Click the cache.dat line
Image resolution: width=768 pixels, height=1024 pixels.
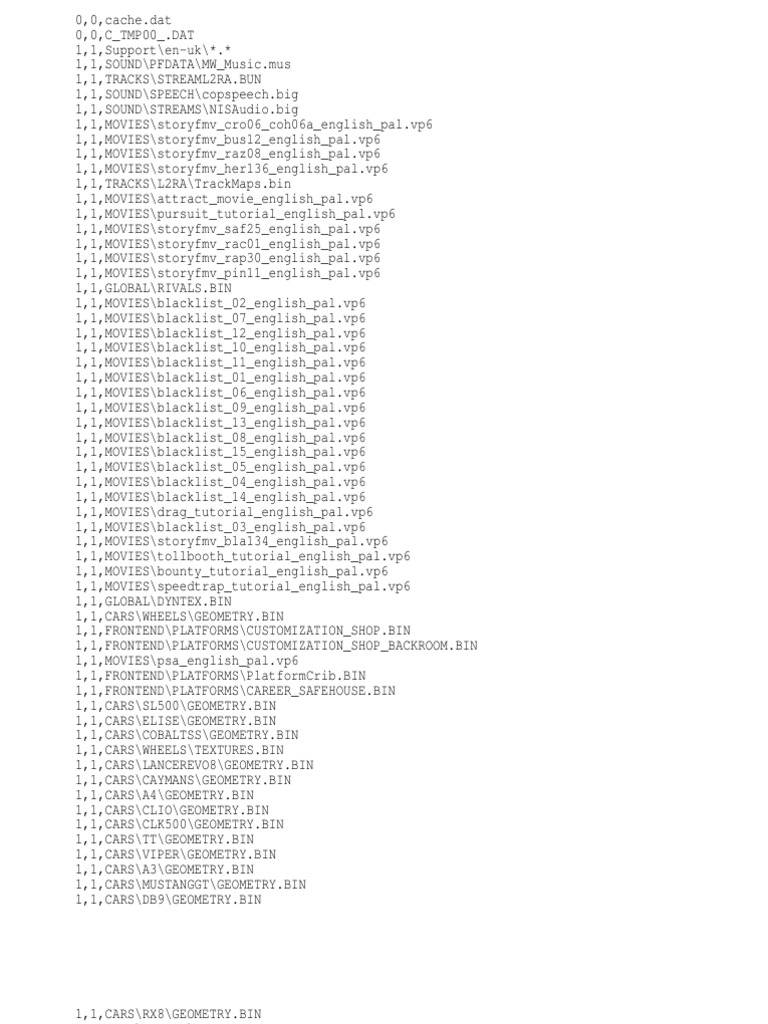123,20
